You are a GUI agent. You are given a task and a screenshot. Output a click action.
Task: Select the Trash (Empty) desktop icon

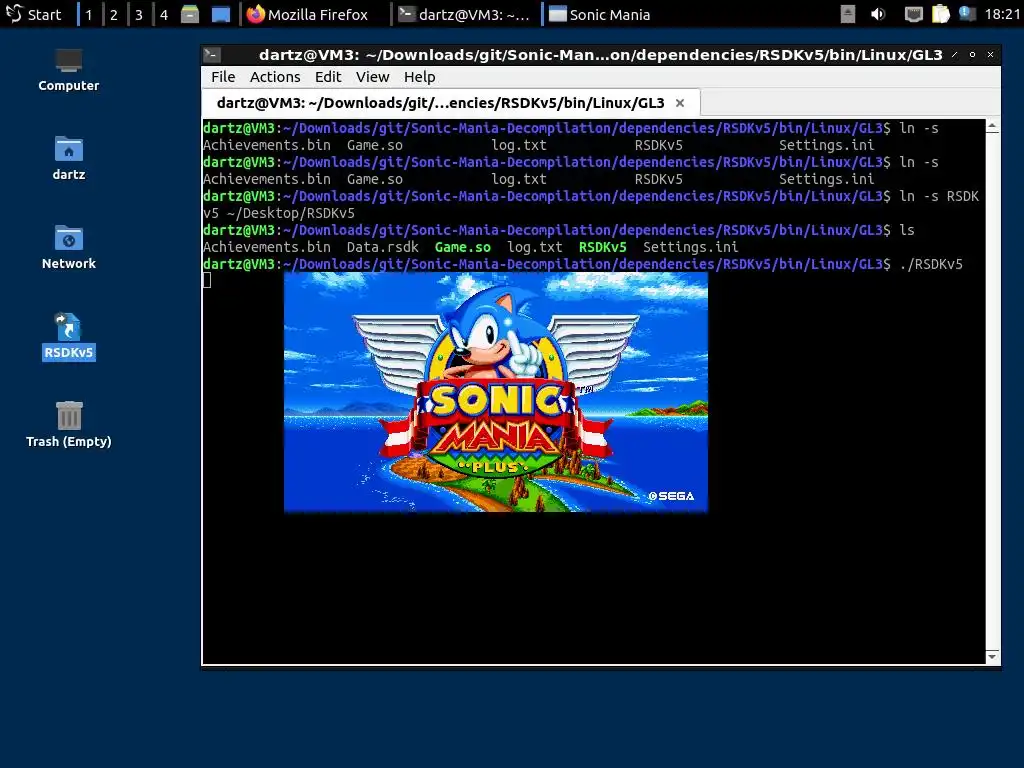69,424
